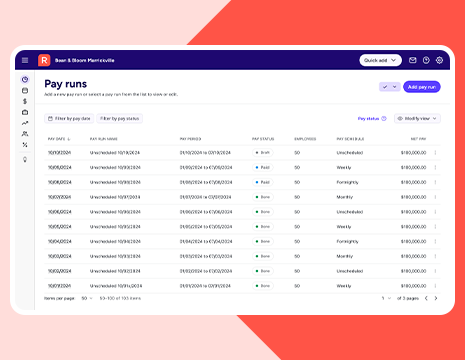Click Fortnightly schedule in the 10/04/2024 row

(x=347, y=241)
